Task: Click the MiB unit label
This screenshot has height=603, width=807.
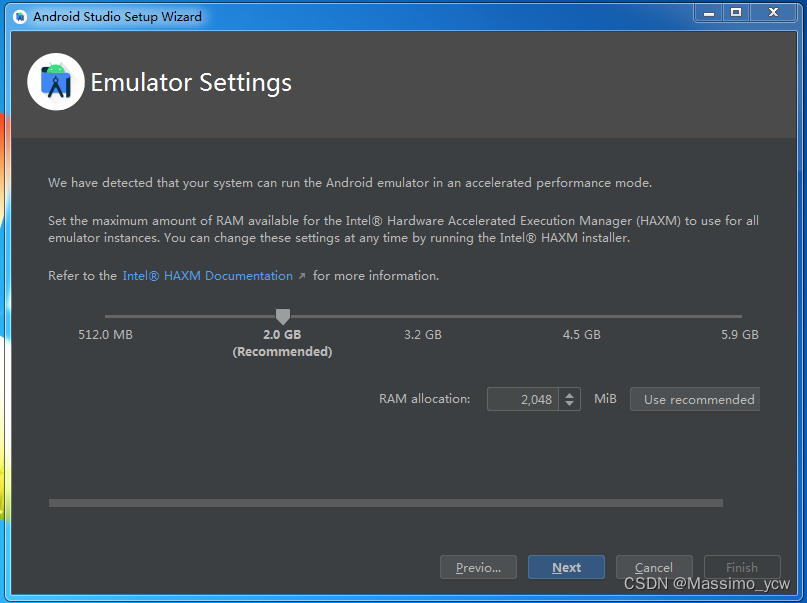Action: (x=605, y=399)
